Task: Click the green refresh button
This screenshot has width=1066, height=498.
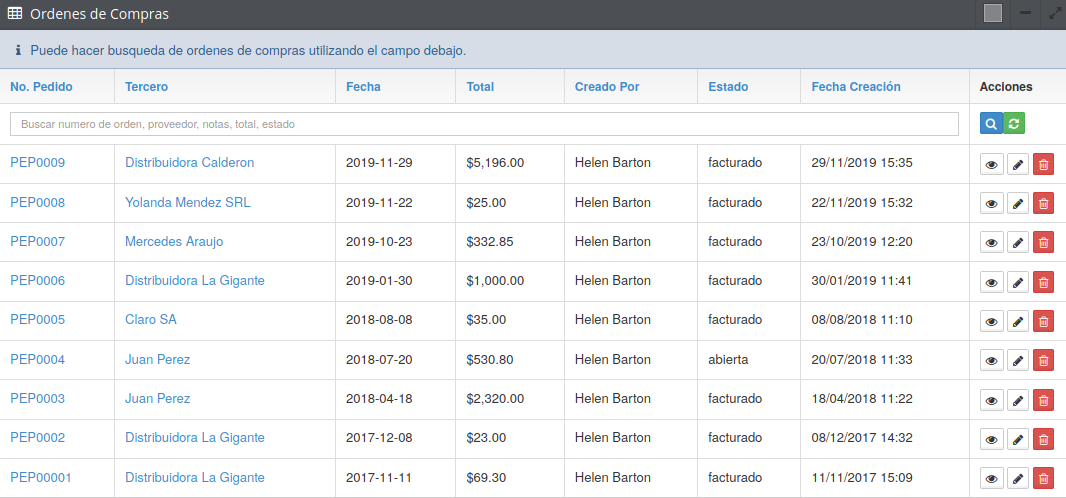Action: pyautogui.click(x=1015, y=124)
